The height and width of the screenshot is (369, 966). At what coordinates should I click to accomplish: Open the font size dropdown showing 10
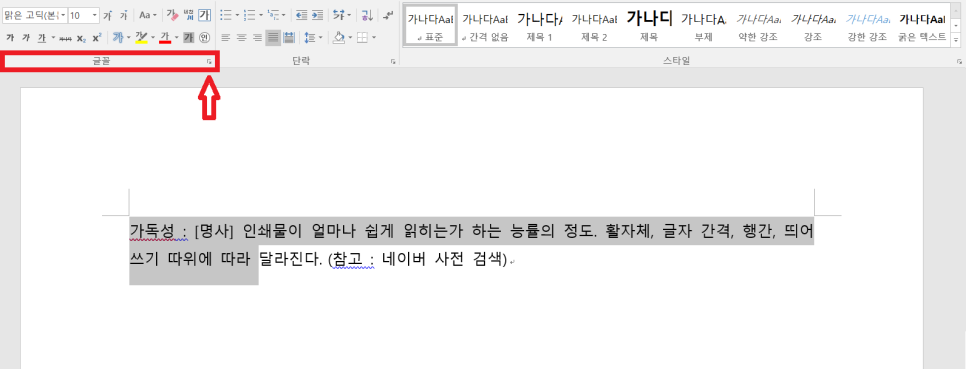[x=83, y=15]
